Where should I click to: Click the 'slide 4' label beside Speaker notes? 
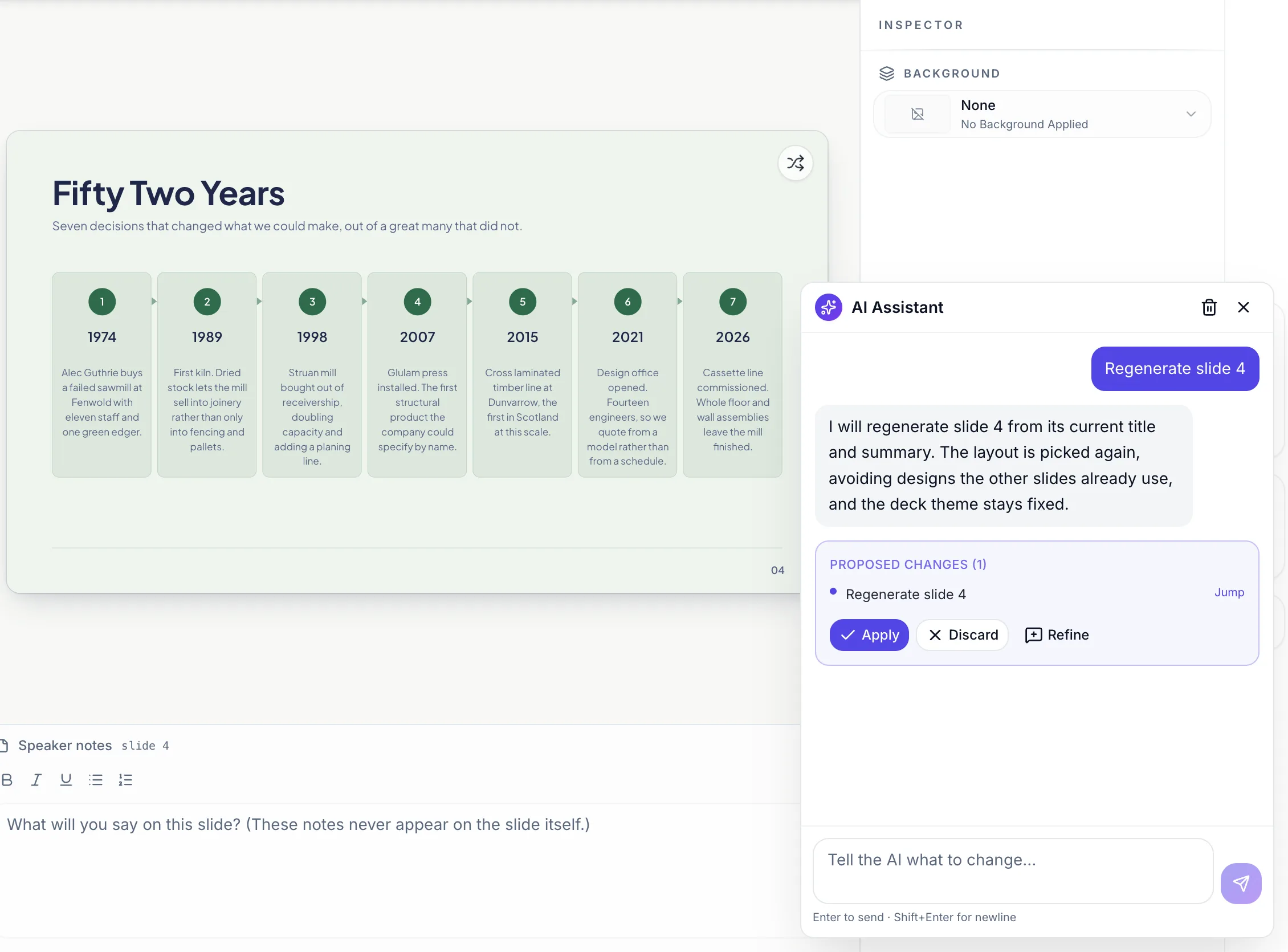[145, 746]
